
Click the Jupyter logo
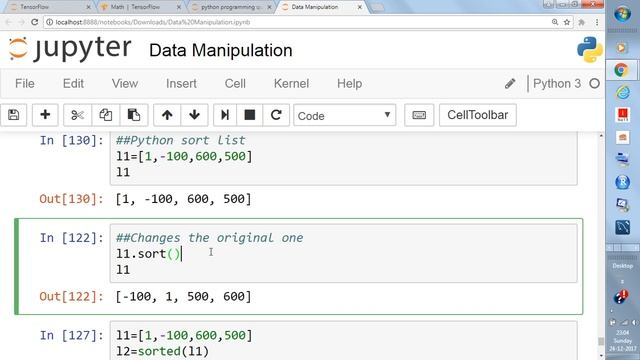(x=70, y=49)
